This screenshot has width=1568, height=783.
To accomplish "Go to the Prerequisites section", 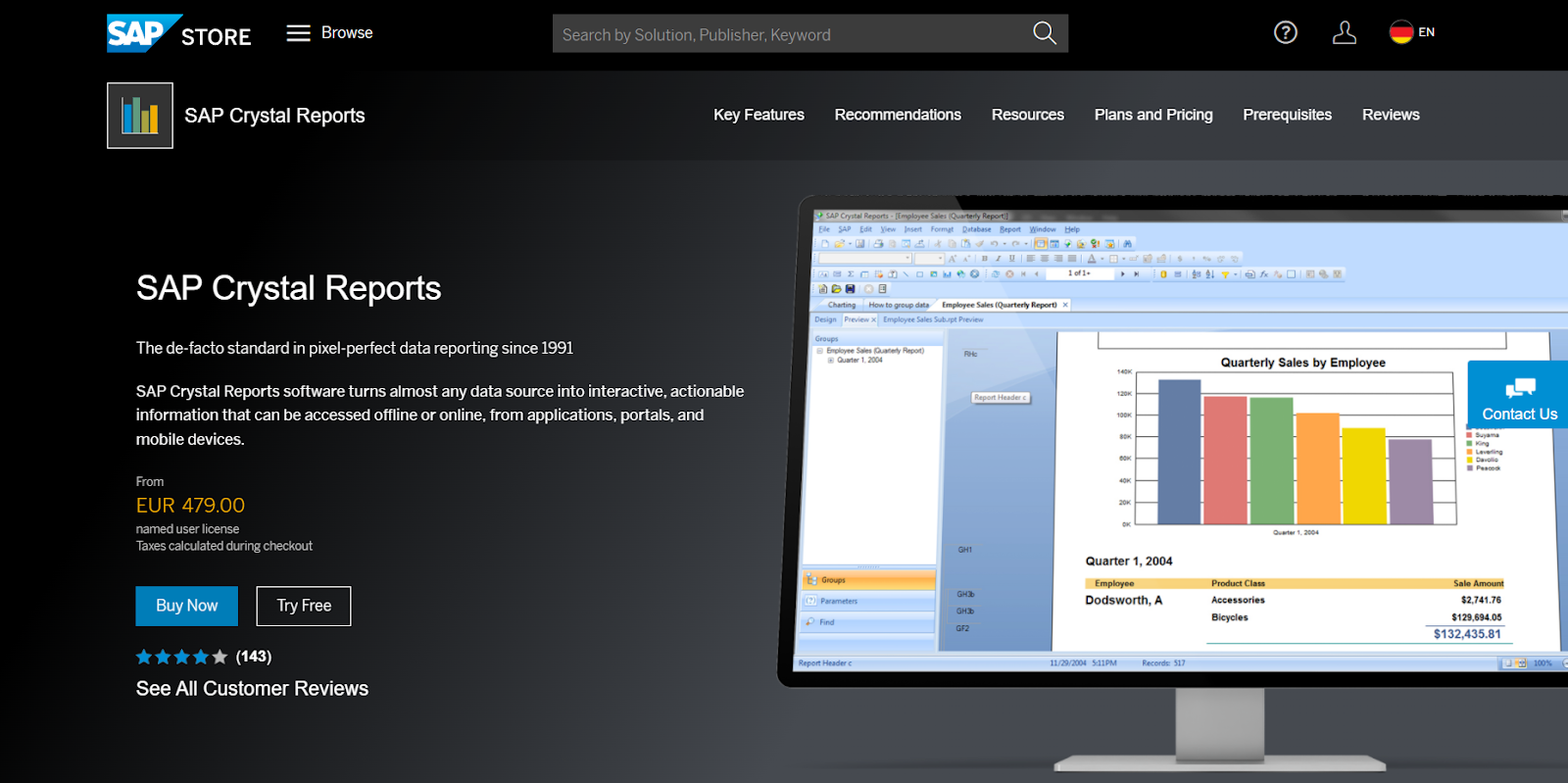I will pos(1288,115).
